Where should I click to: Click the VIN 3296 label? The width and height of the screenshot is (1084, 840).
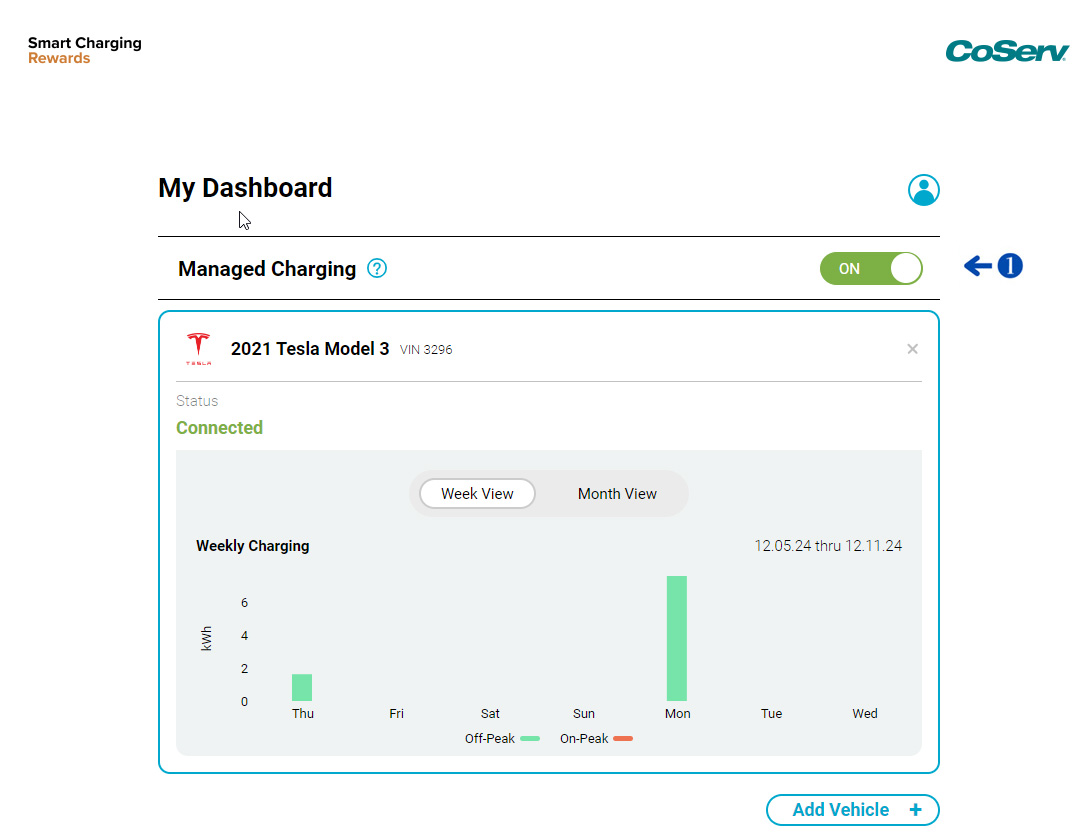point(426,350)
